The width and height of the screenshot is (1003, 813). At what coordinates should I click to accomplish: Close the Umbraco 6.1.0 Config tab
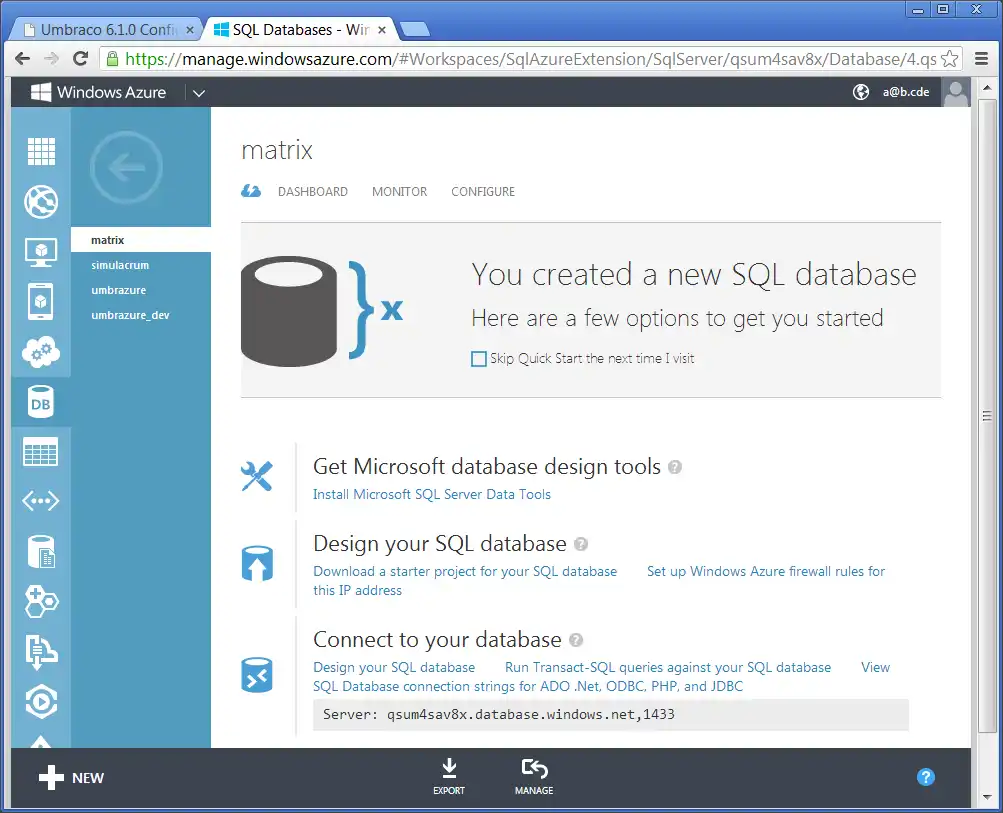click(189, 30)
